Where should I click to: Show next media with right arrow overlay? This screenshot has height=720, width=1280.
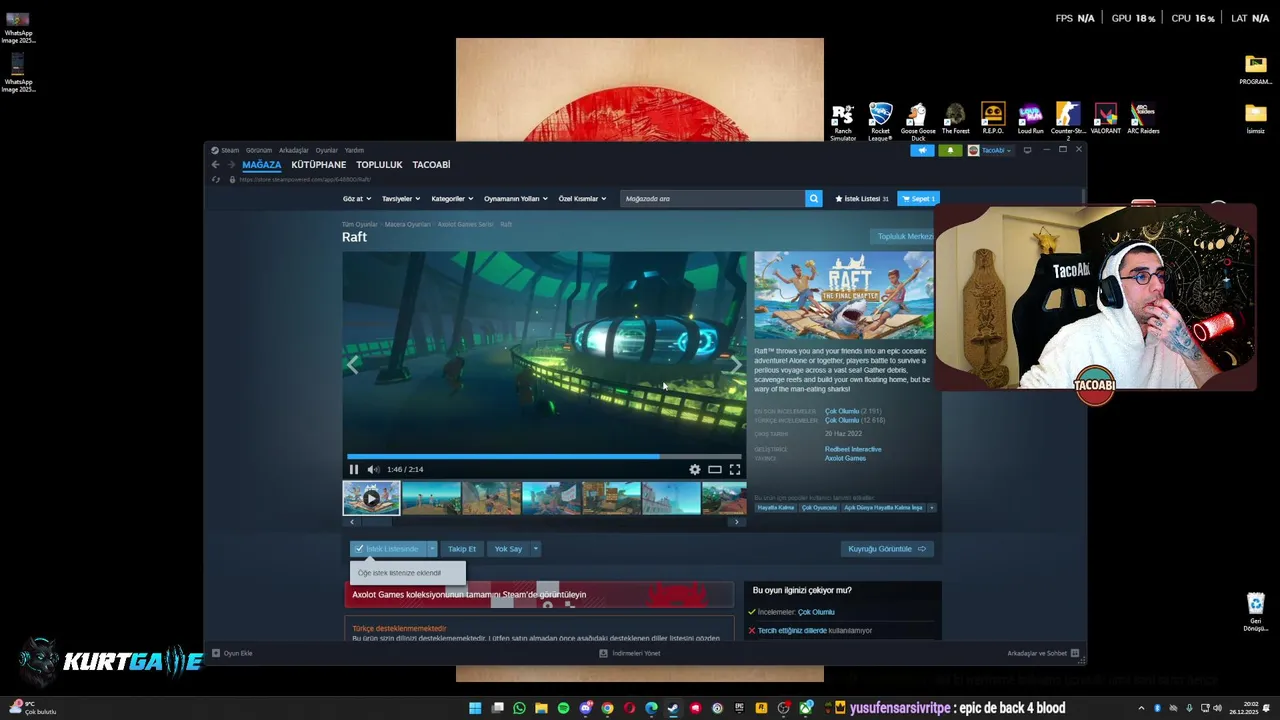[x=737, y=365]
